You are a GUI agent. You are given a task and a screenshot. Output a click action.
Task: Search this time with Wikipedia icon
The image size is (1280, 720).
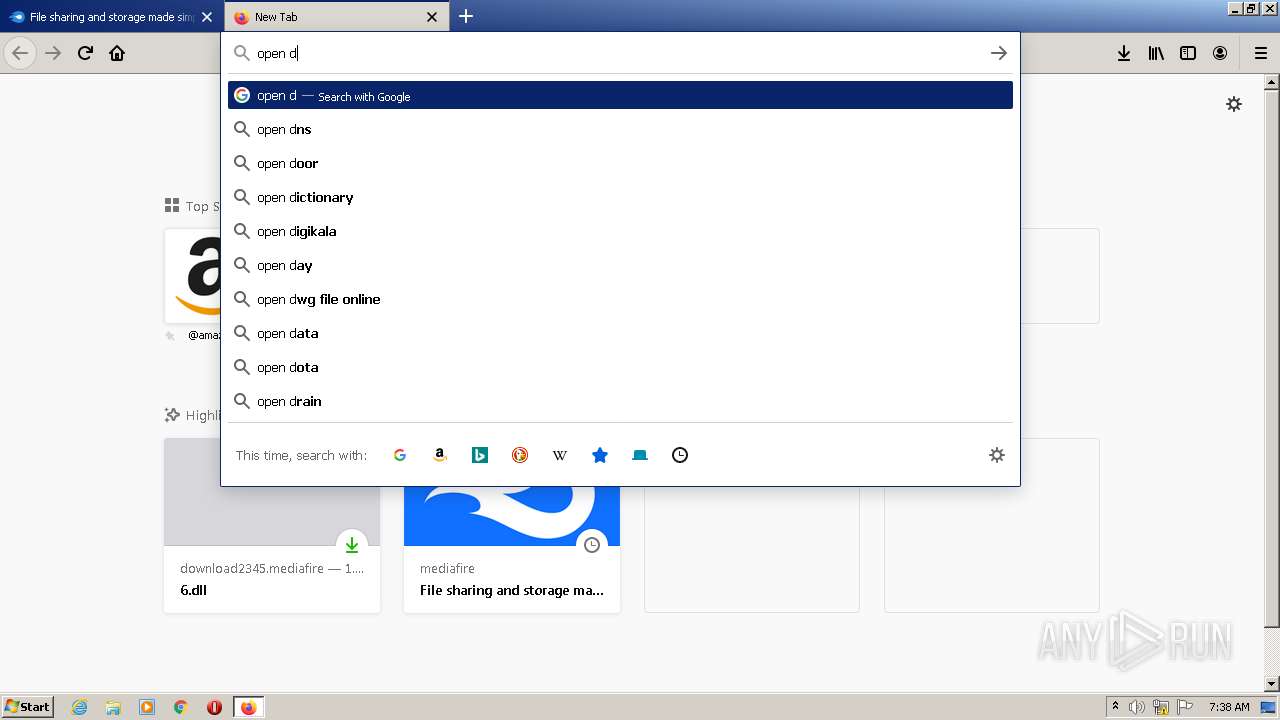[x=560, y=455]
